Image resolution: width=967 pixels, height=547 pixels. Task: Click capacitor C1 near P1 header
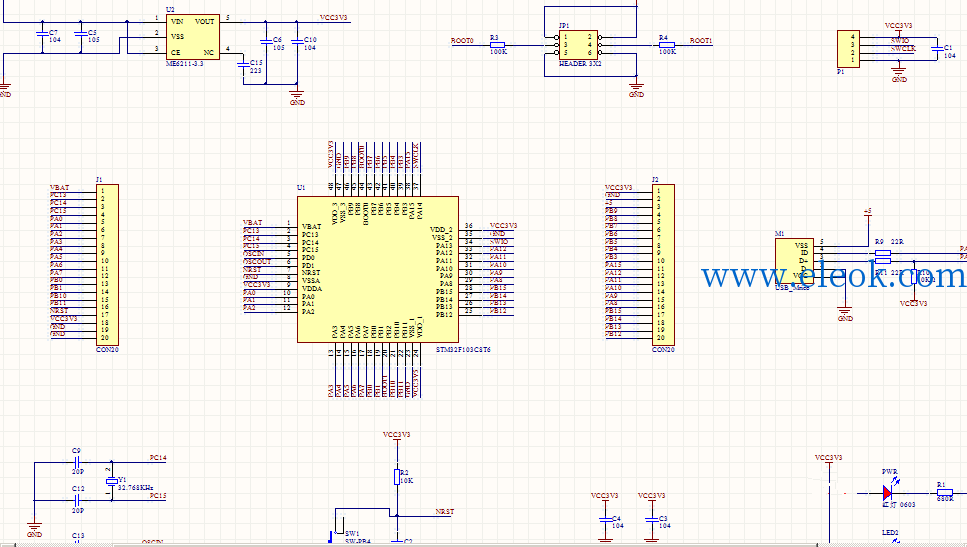(x=937, y=49)
